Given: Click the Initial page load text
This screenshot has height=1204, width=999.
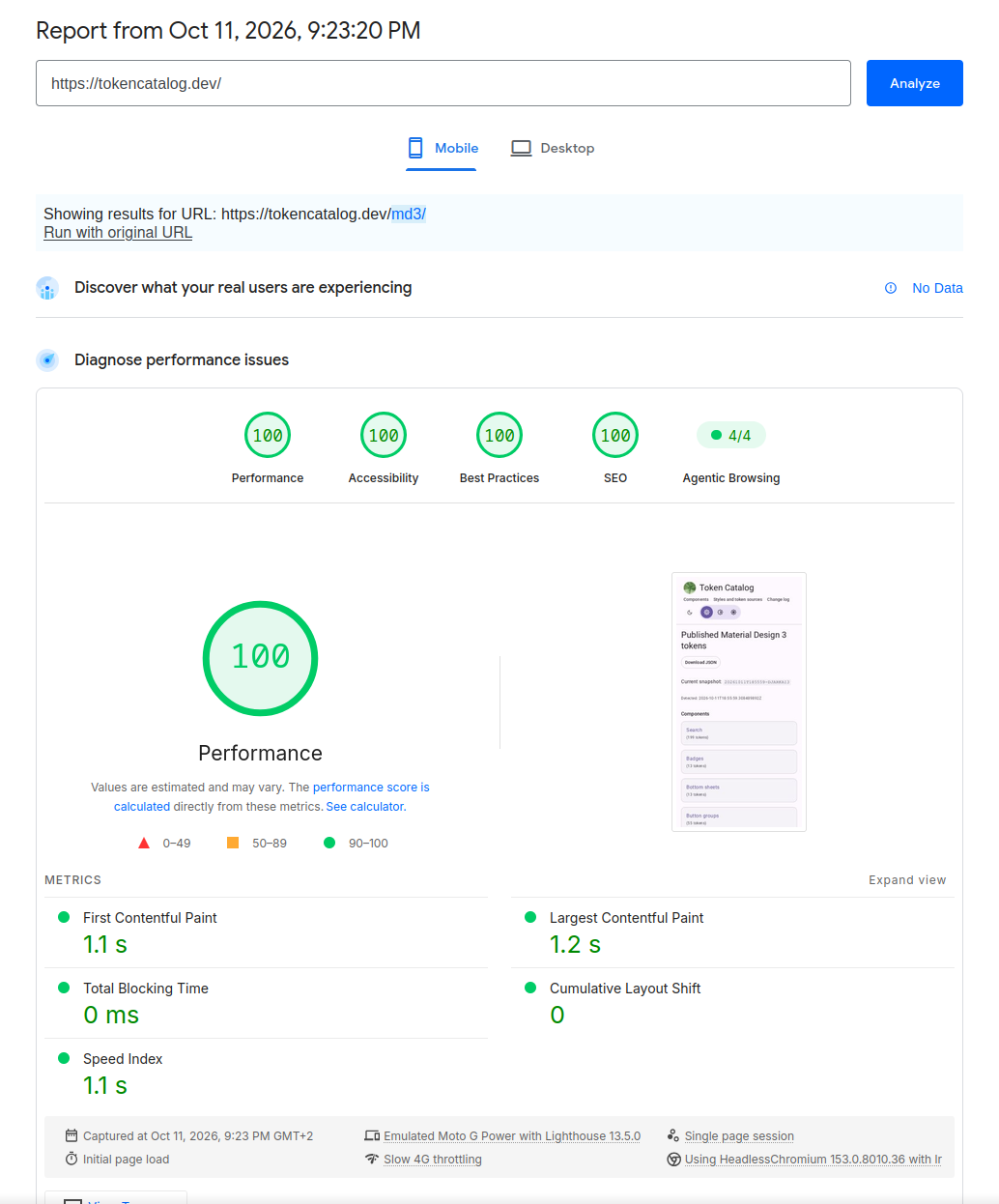Looking at the screenshot, I should 126,1160.
